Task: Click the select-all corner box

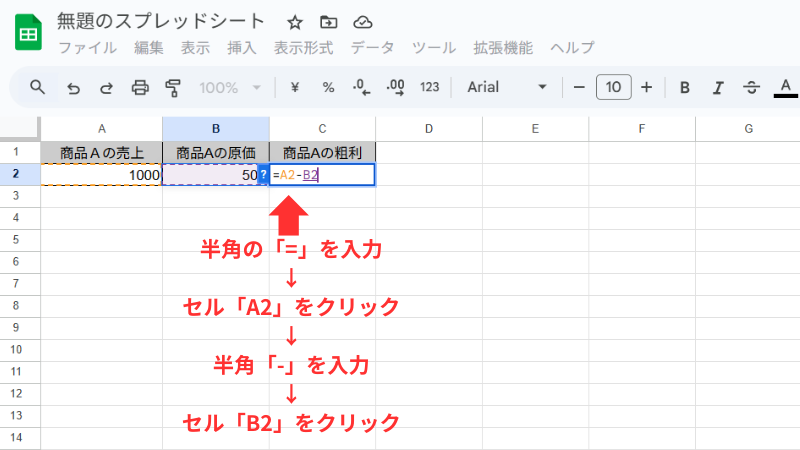Action: pyautogui.click(x=19, y=128)
